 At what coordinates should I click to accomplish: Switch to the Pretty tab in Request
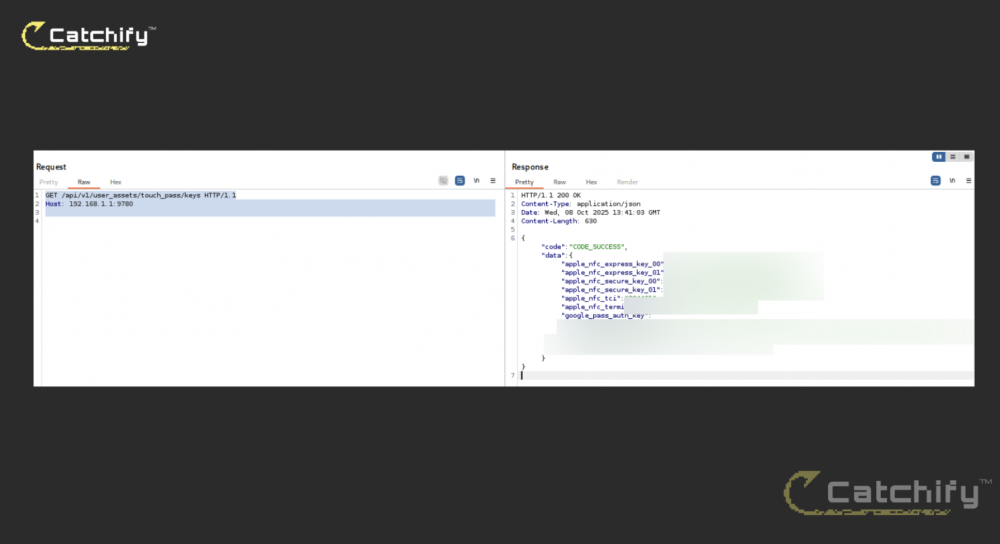[x=48, y=182]
